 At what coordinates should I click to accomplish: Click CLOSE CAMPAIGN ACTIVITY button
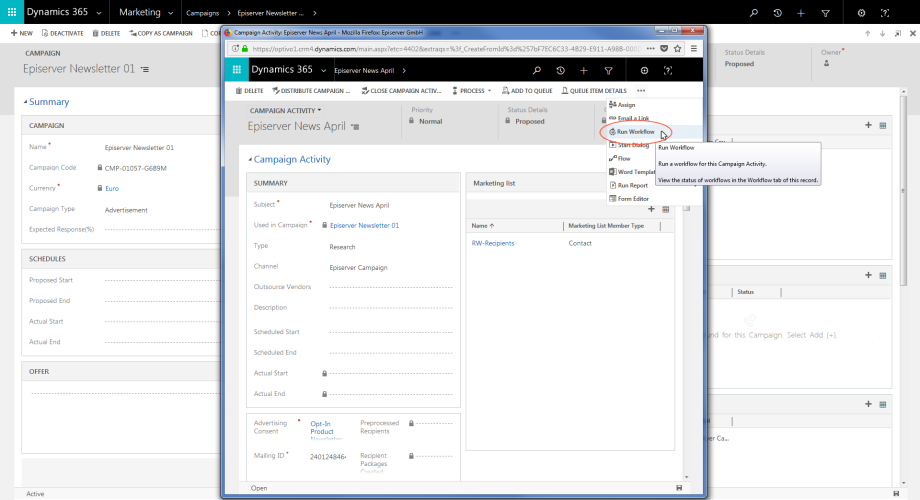[401, 90]
